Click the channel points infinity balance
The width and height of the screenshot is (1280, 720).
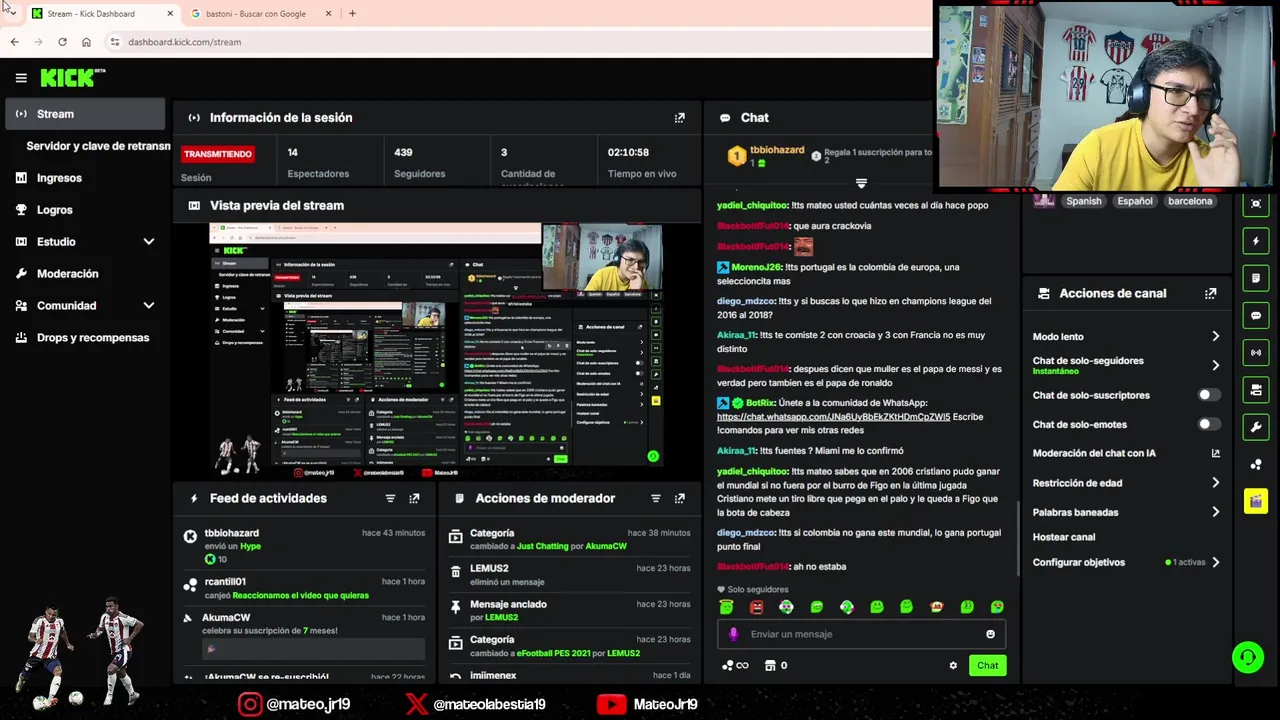pyautogui.click(x=735, y=666)
